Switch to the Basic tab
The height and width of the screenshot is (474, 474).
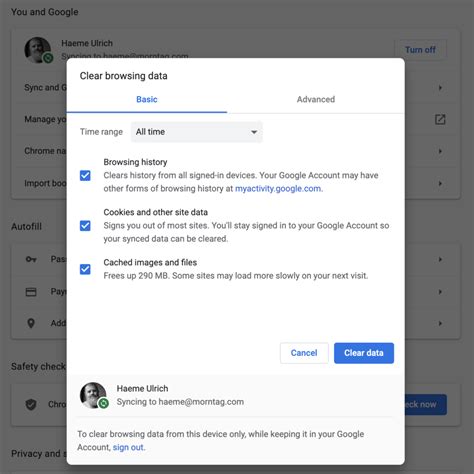[147, 99]
